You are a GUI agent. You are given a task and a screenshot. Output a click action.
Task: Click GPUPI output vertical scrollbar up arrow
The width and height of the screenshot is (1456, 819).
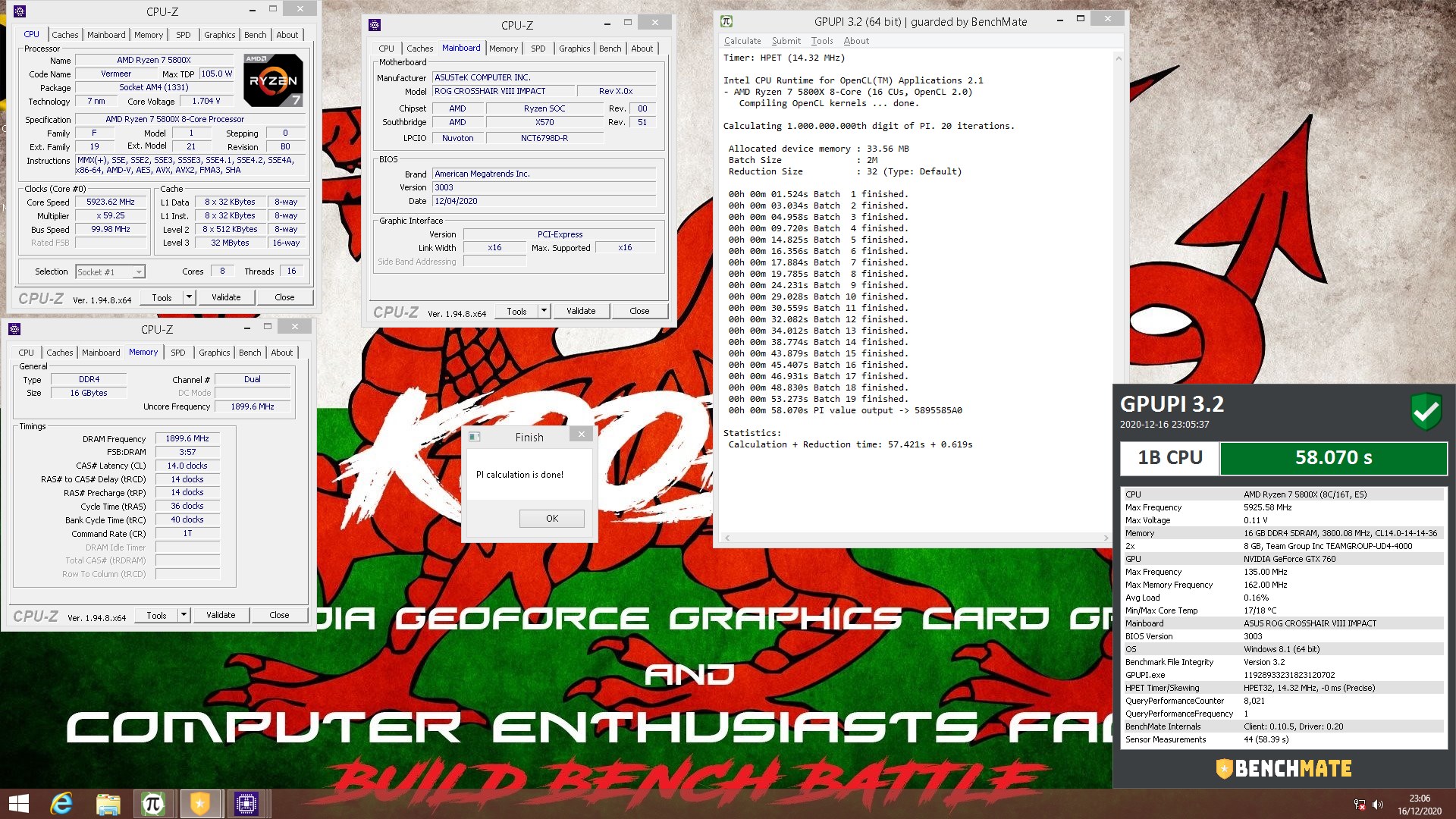(1118, 58)
